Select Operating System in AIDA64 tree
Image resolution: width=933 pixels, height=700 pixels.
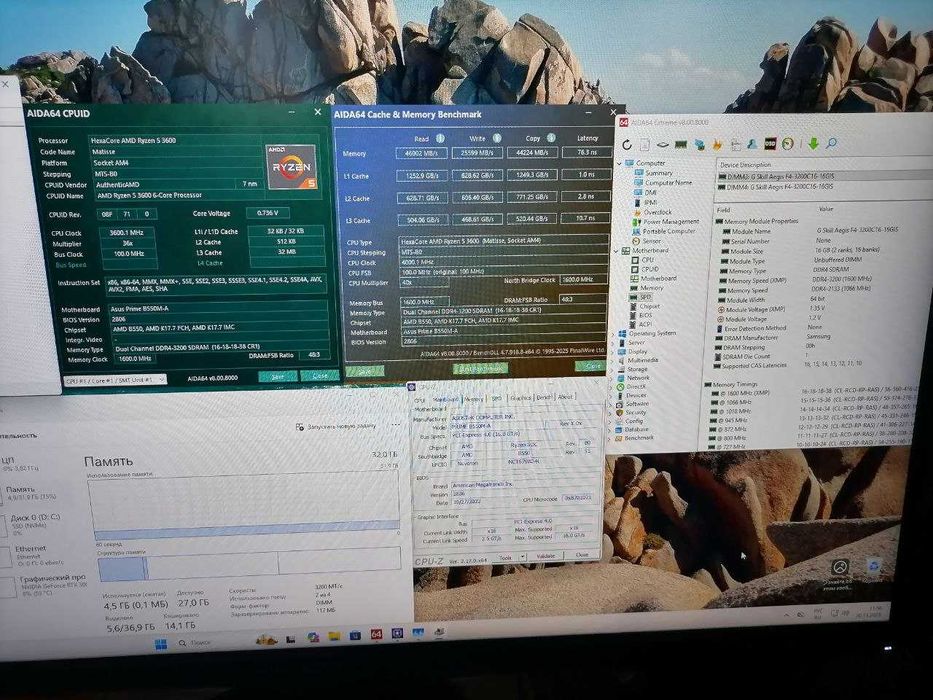click(x=652, y=333)
